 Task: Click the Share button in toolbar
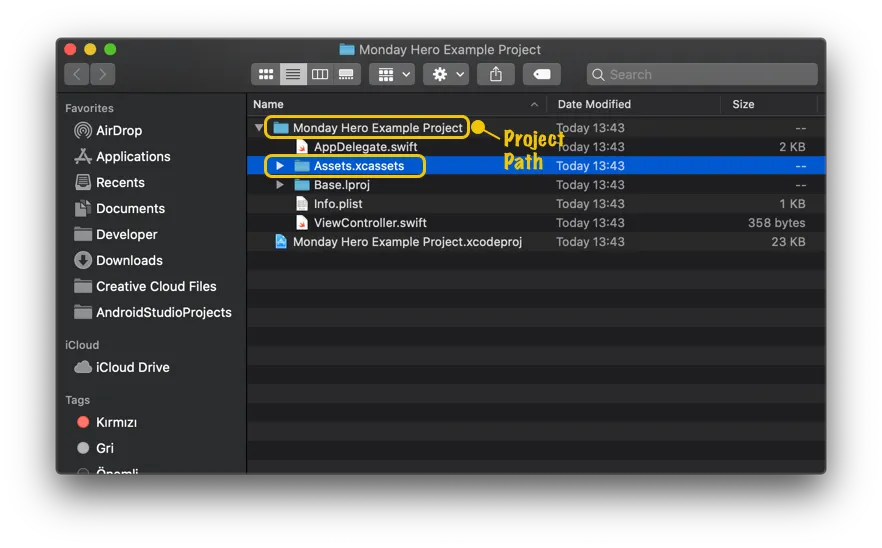496,74
